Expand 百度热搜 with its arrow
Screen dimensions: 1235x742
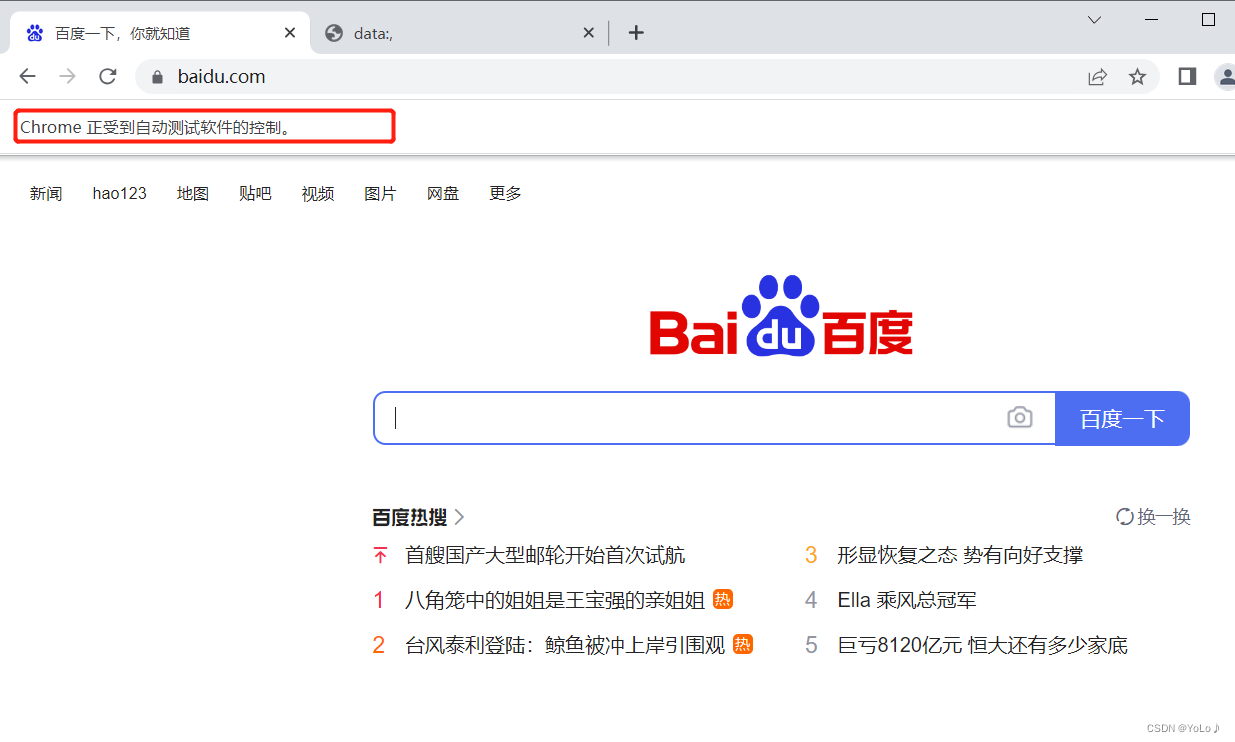(x=459, y=517)
